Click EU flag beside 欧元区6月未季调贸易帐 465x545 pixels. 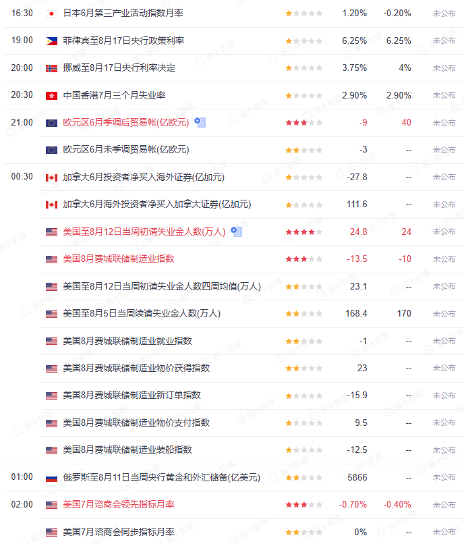pyautogui.click(x=51, y=150)
